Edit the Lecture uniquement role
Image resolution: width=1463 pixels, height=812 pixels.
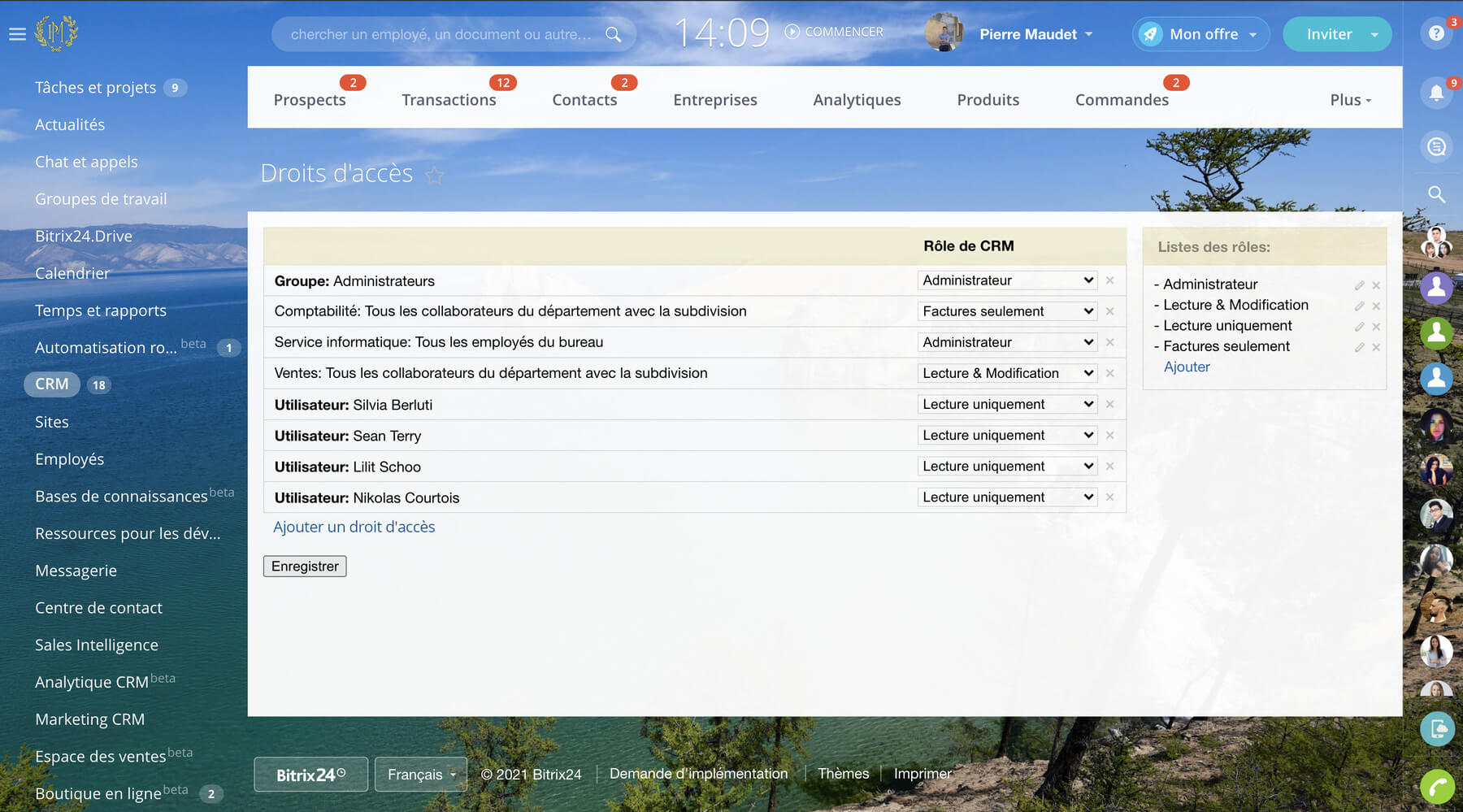pyautogui.click(x=1359, y=327)
